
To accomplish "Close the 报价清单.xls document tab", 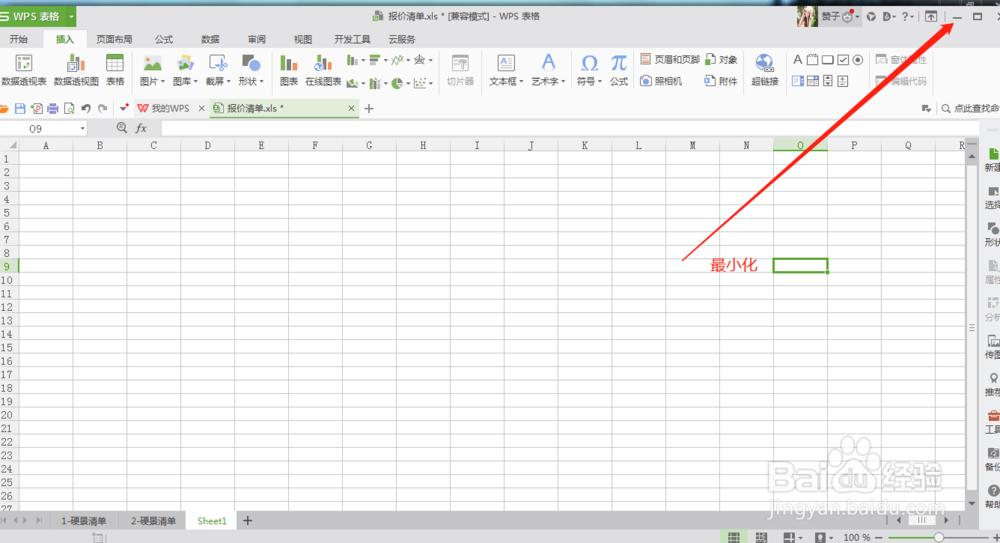I will (x=351, y=108).
